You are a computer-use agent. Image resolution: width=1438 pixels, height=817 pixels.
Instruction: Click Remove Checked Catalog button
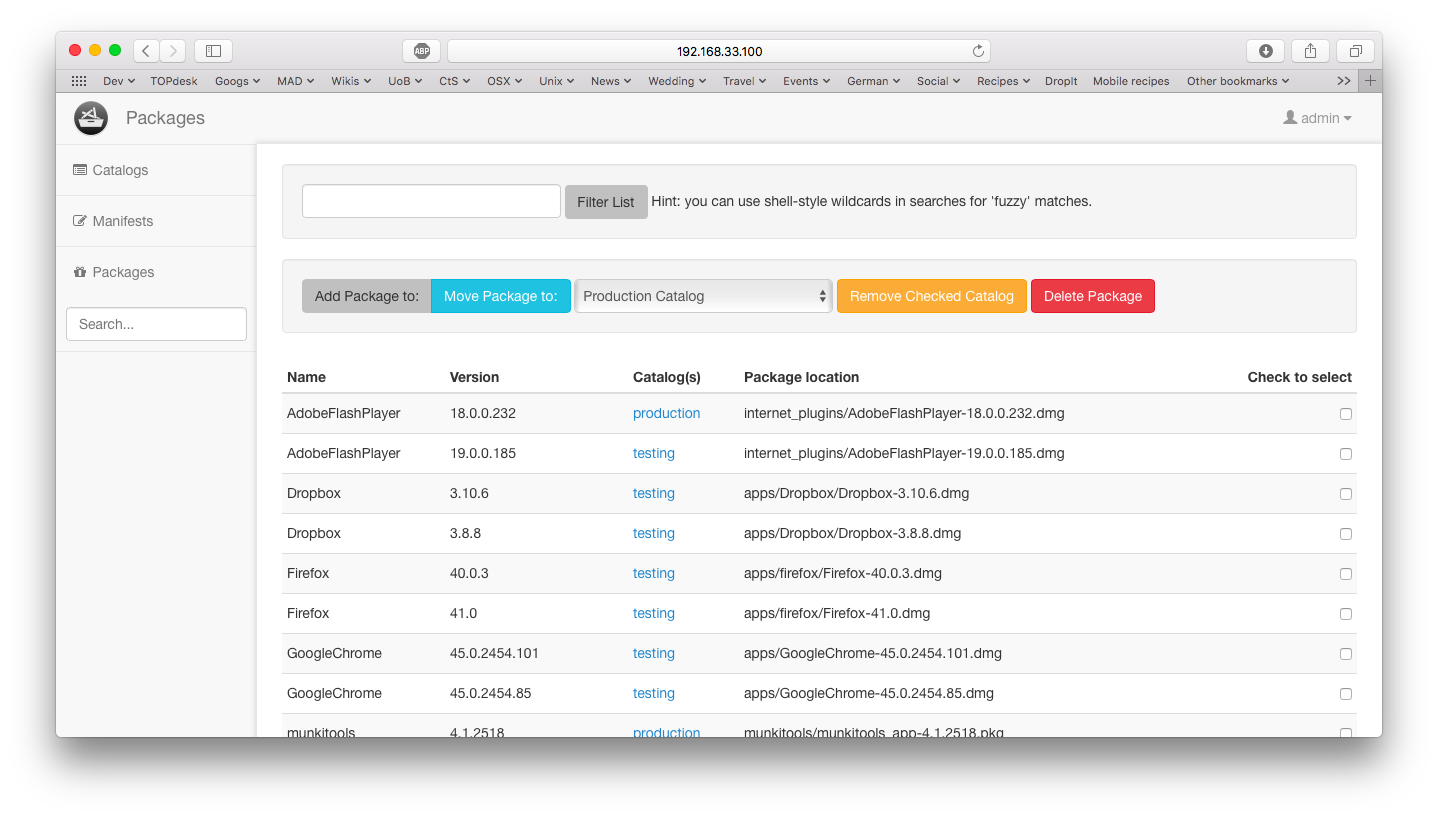coord(932,296)
